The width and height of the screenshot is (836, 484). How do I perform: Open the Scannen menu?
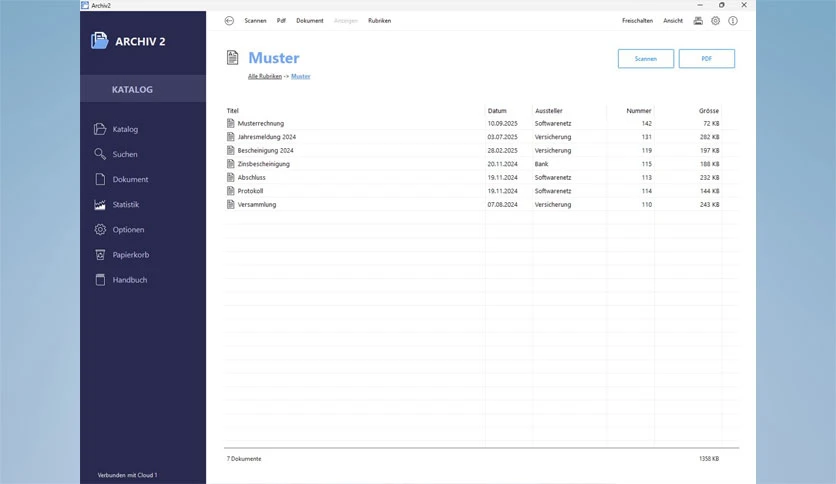(x=255, y=21)
